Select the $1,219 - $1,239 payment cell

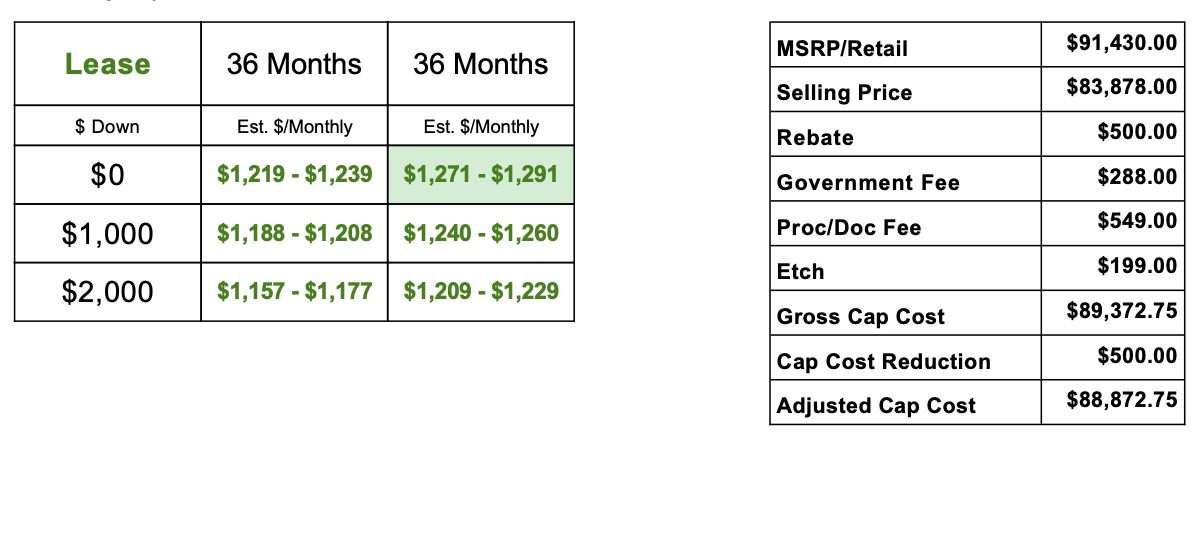(294, 174)
